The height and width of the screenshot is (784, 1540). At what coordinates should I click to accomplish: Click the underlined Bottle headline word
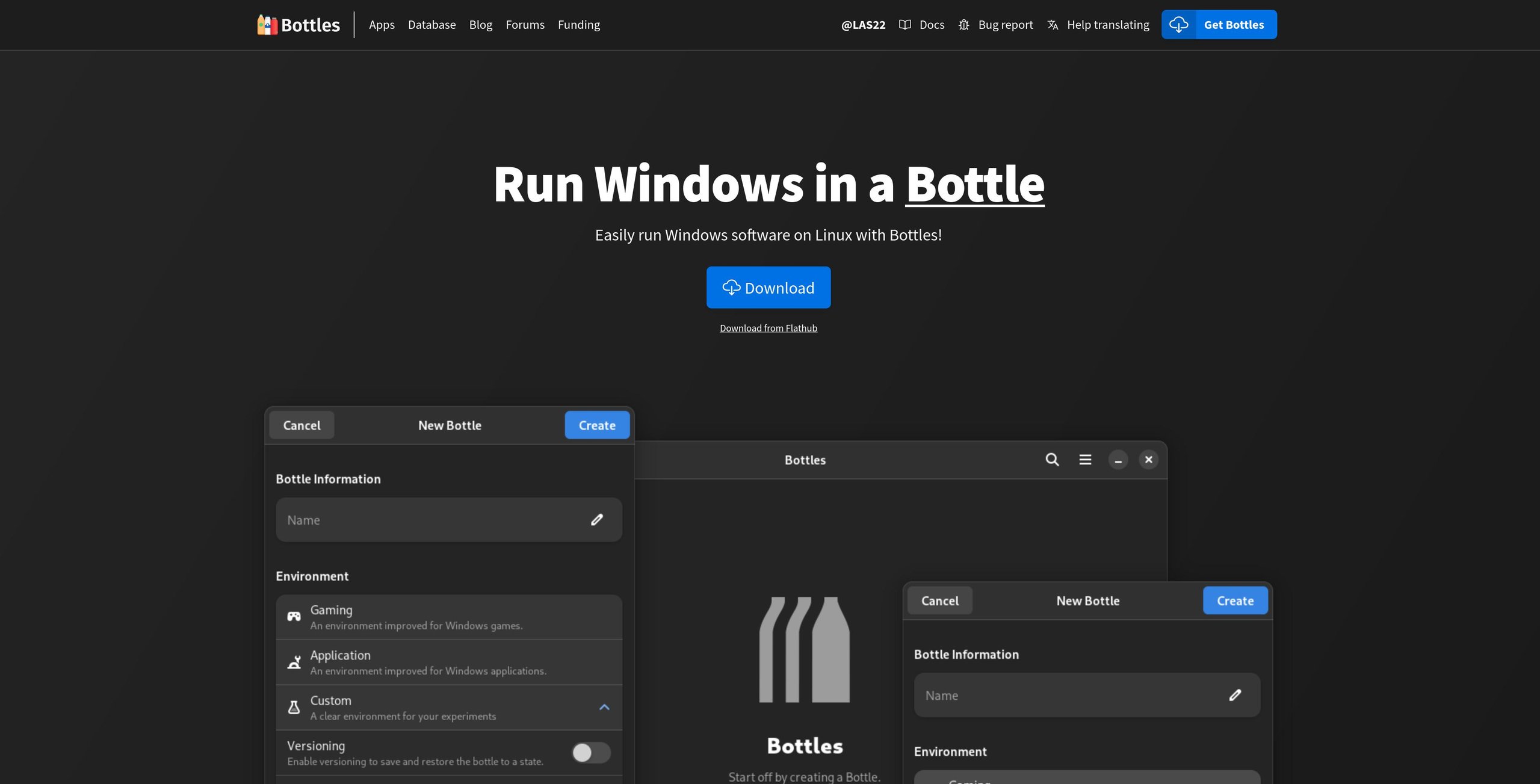974,184
